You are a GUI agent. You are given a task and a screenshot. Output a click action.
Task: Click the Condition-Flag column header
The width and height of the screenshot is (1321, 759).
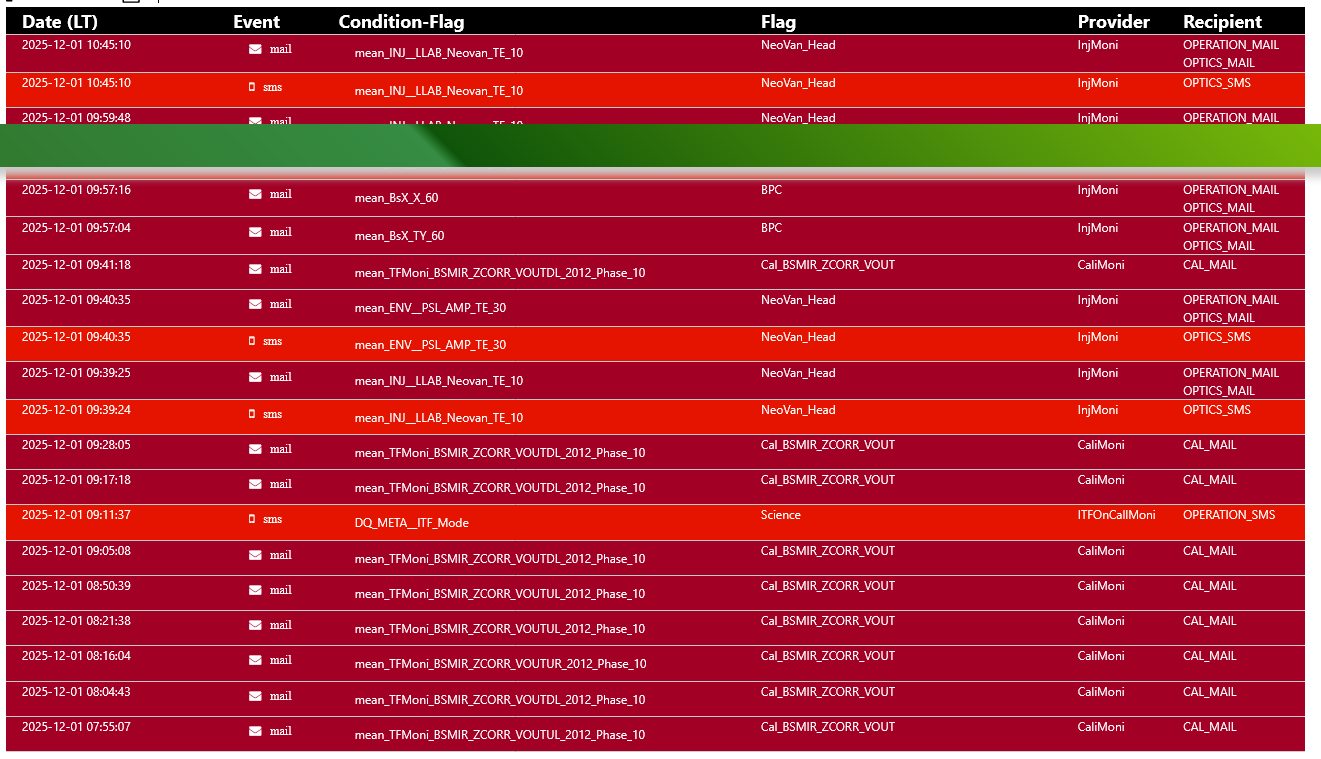401,22
